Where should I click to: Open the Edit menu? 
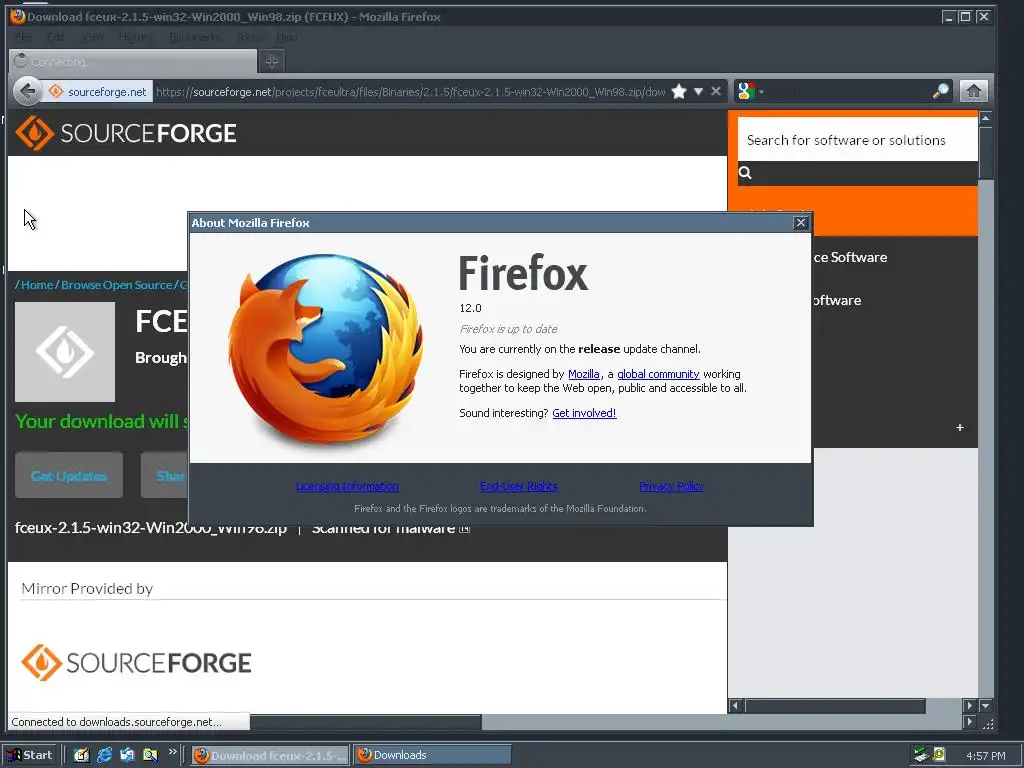[56, 37]
